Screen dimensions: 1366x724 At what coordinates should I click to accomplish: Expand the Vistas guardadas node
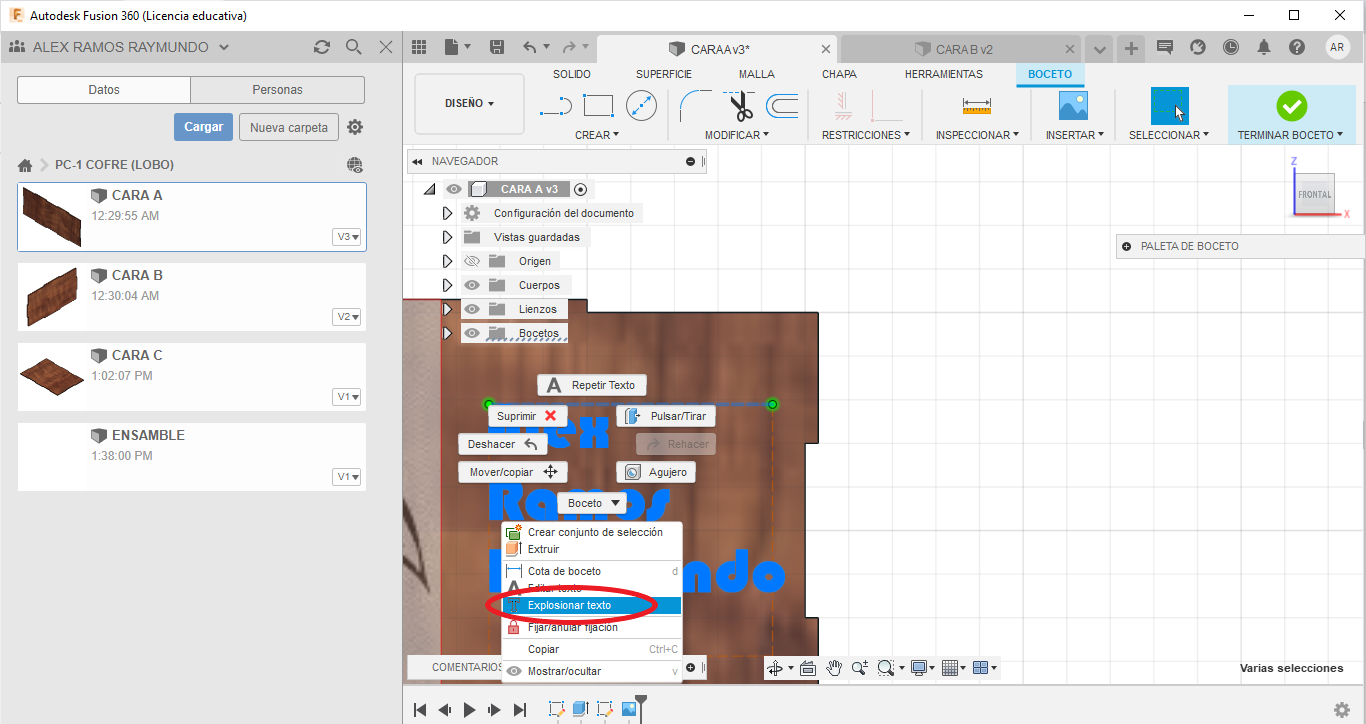pos(447,237)
